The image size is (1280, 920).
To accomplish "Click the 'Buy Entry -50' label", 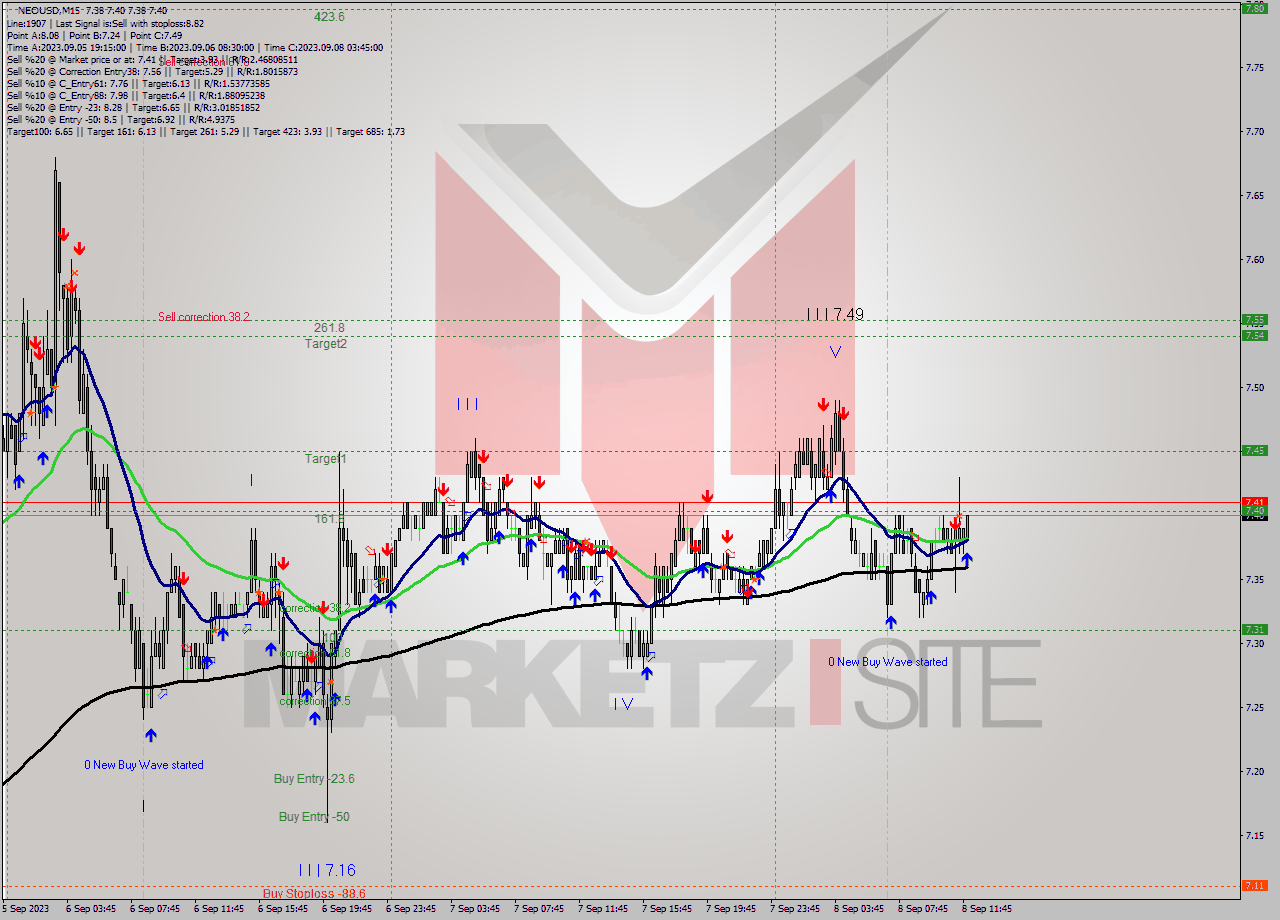I will (x=314, y=817).
